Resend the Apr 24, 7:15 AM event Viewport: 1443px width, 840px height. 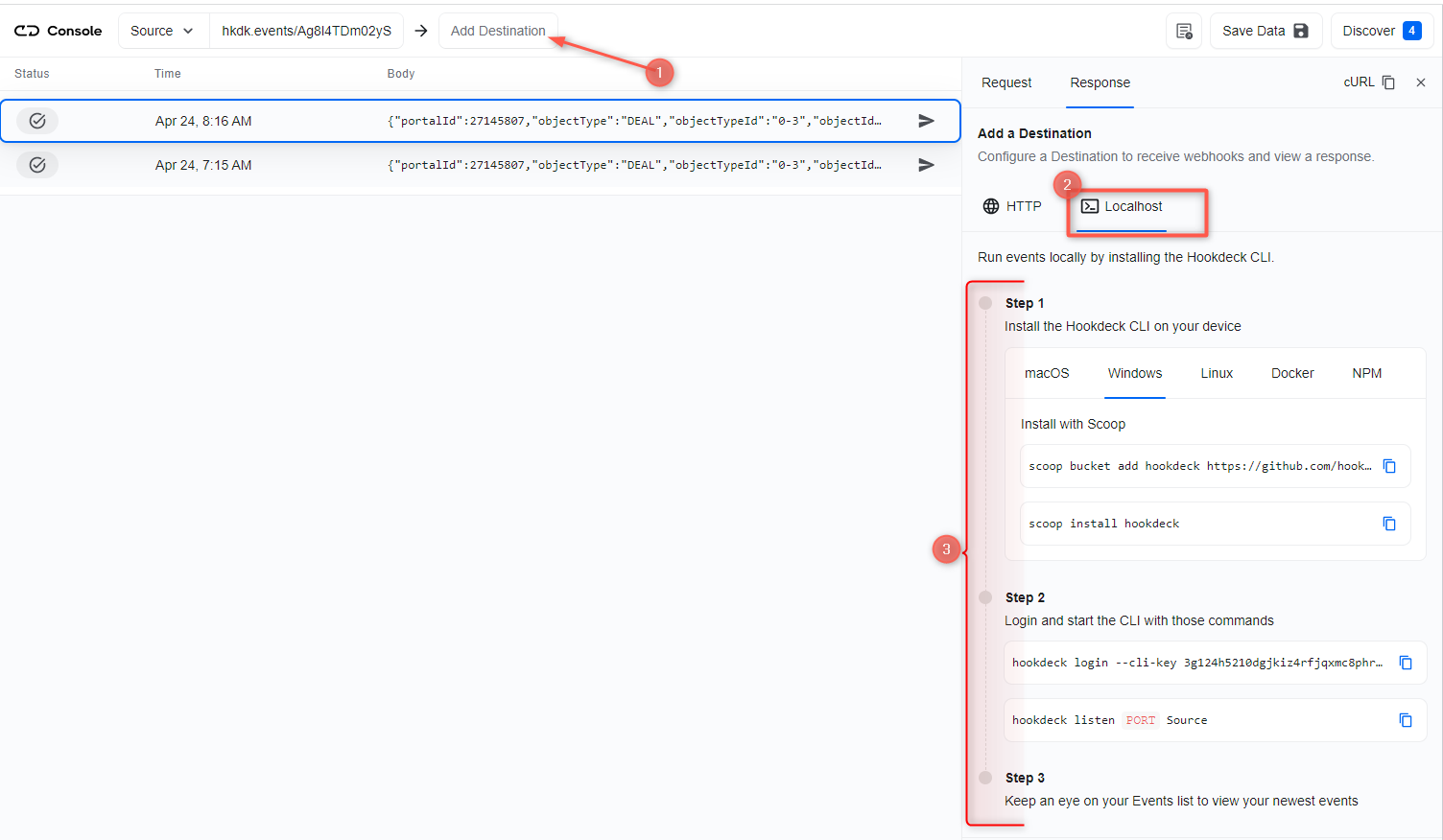point(925,164)
